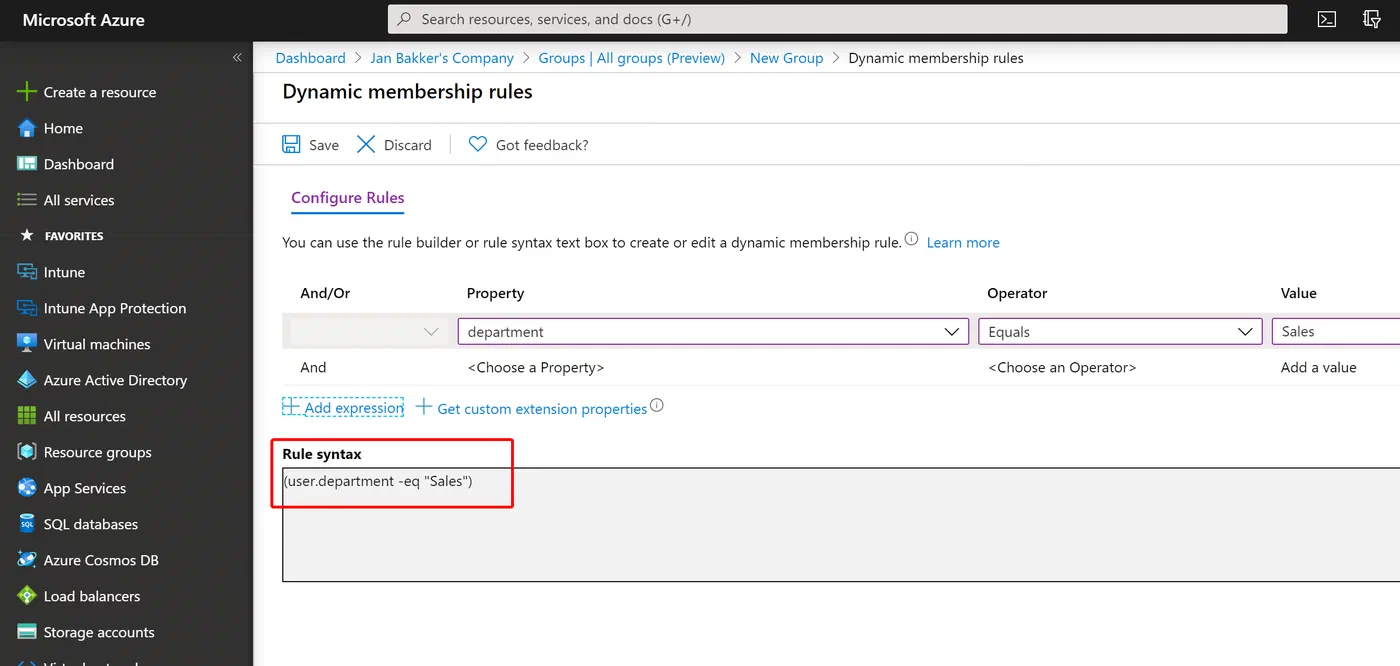Click the Value column header

click(x=1299, y=293)
